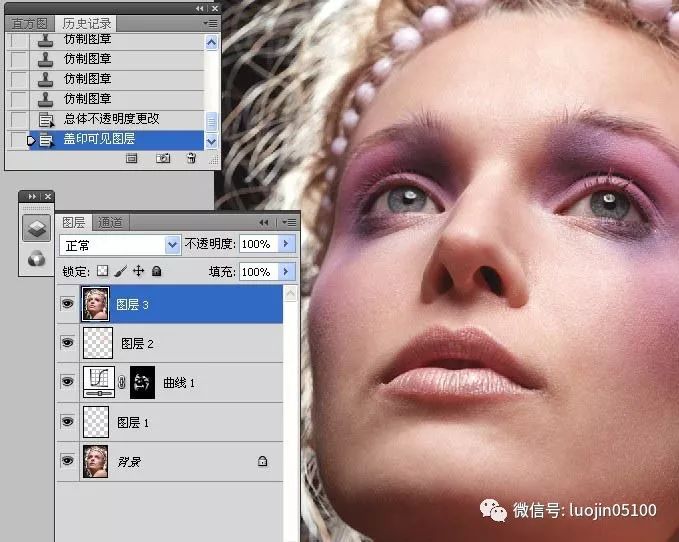Create a new snapshot with camera icon
Screen dimensions: 679x542
163,158
